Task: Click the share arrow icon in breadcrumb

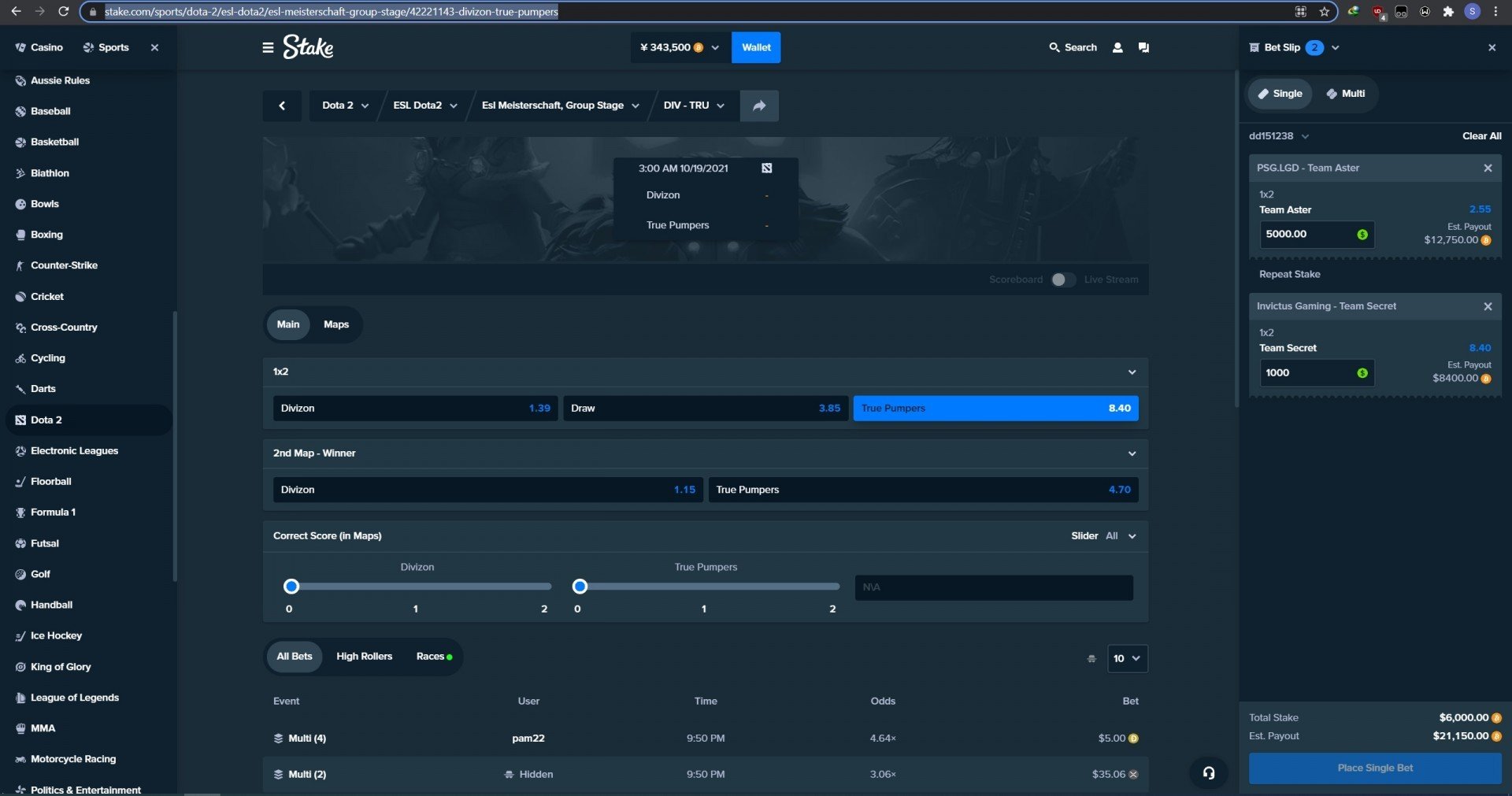Action: coord(759,106)
